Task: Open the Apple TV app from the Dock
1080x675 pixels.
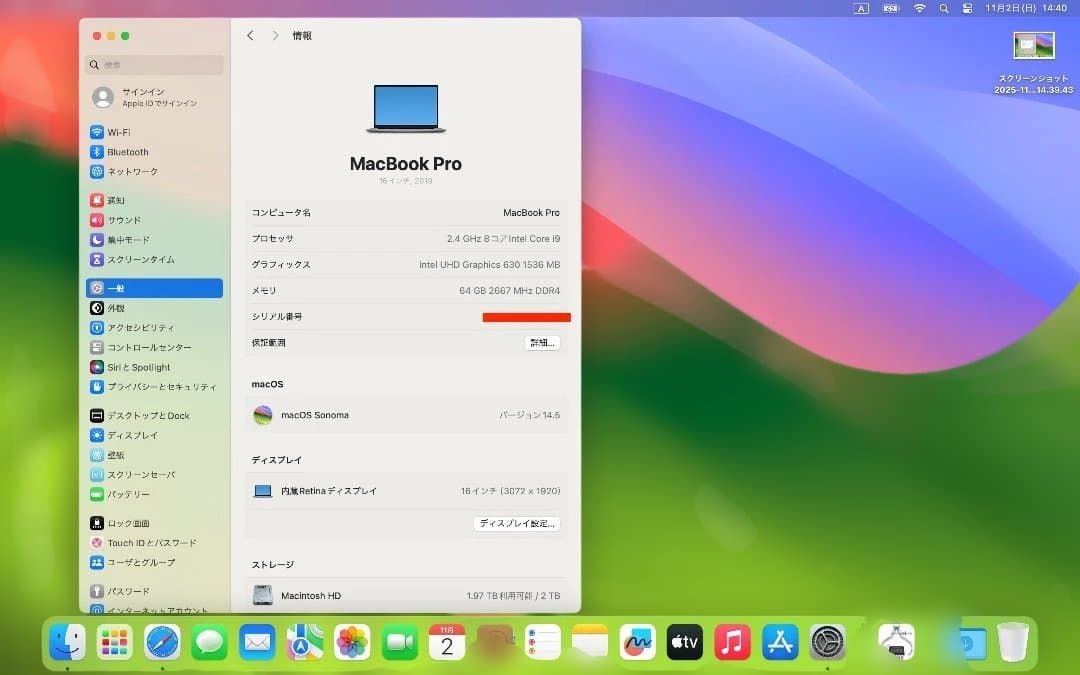Action: pyautogui.click(x=684, y=641)
